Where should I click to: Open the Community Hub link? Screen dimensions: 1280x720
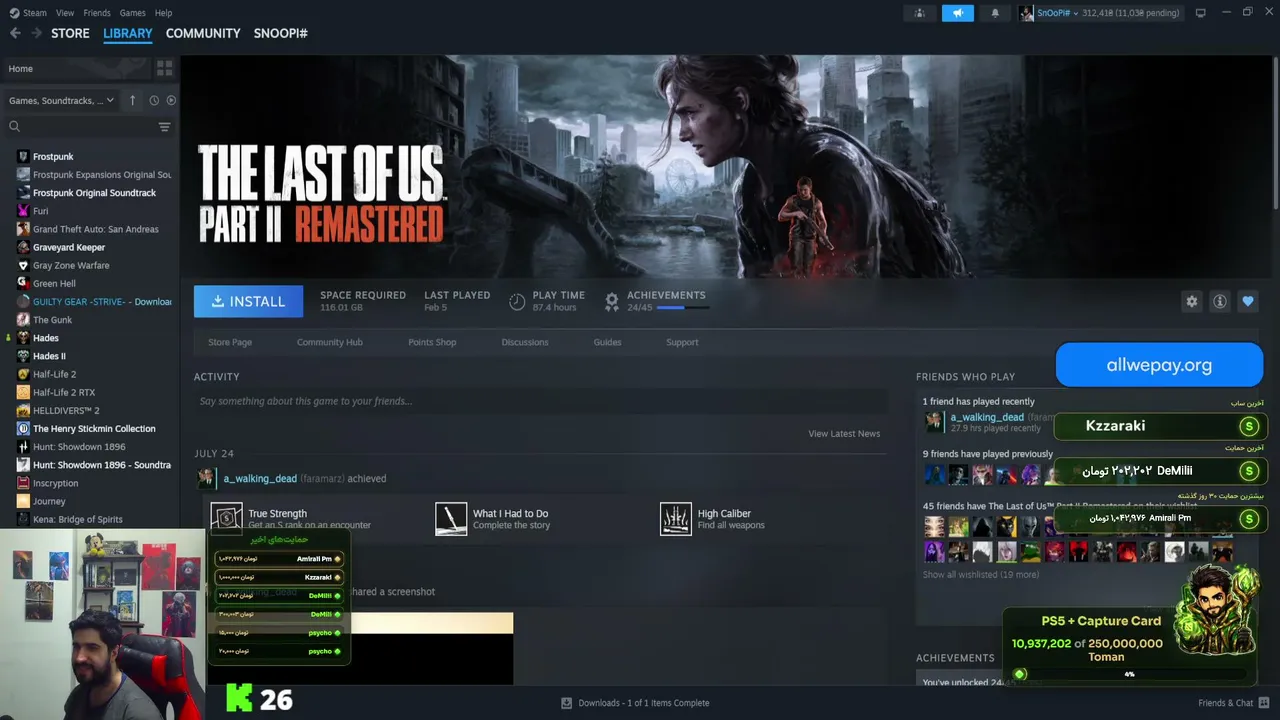330,342
